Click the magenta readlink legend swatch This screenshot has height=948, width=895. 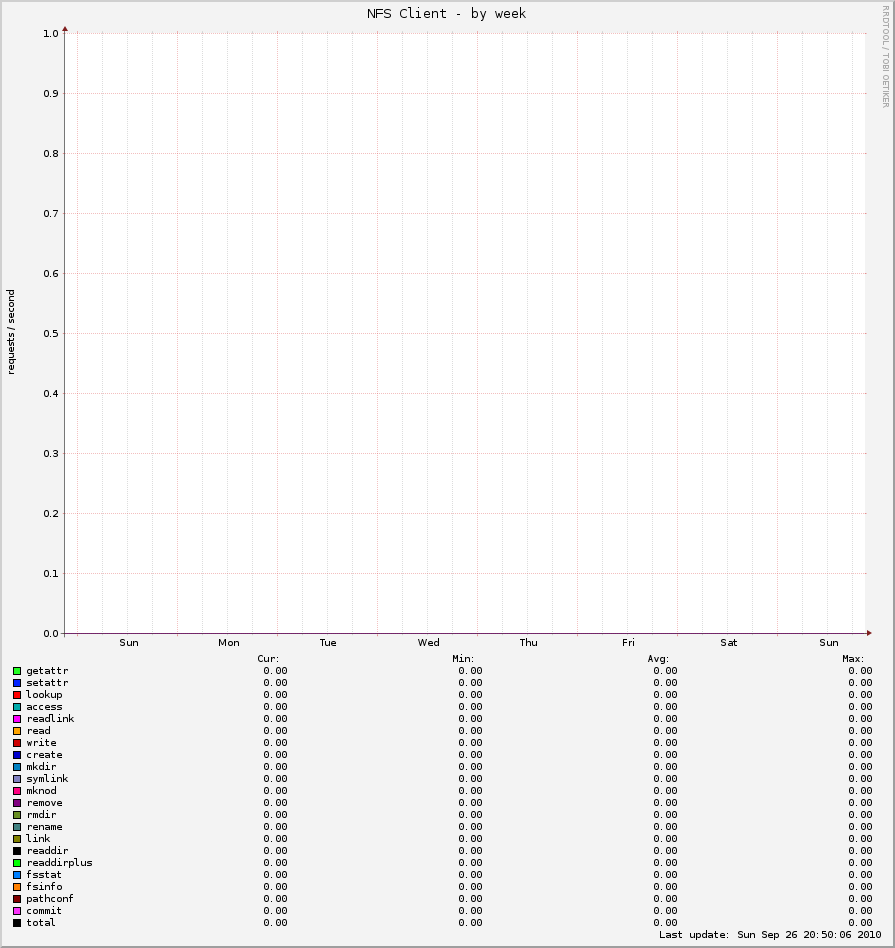pyautogui.click(x=17, y=719)
